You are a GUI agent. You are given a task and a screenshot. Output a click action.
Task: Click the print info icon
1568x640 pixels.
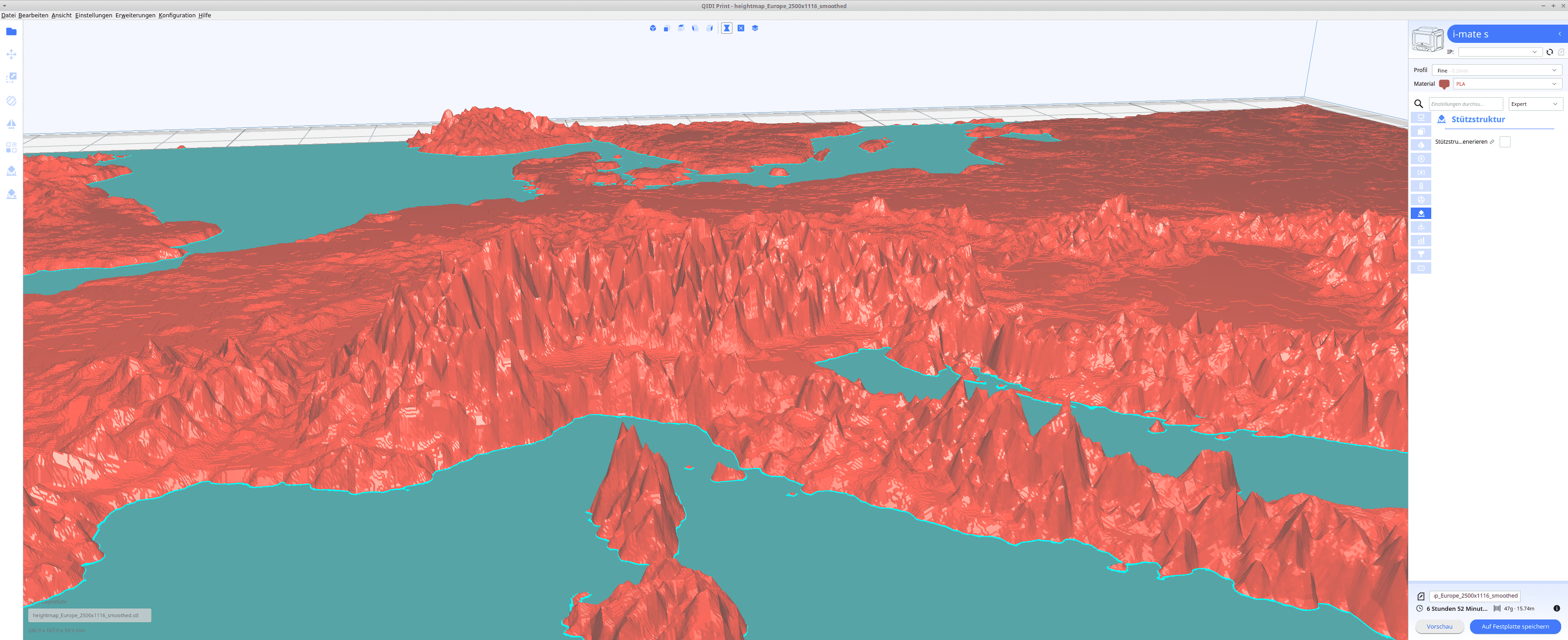click(1557, 609)
